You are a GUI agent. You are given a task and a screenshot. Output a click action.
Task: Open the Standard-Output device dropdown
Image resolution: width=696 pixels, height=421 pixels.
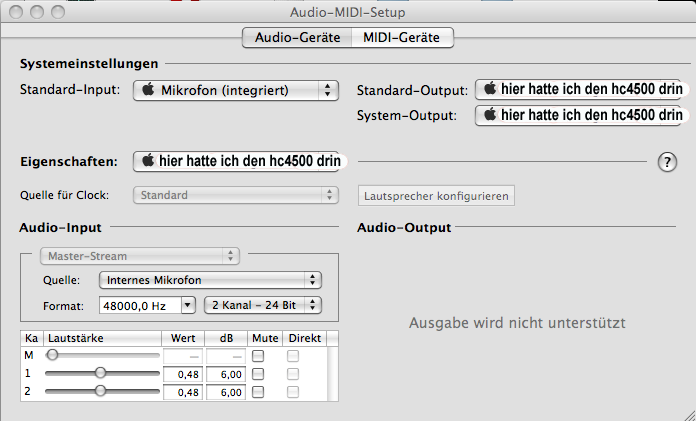point(581,89)
